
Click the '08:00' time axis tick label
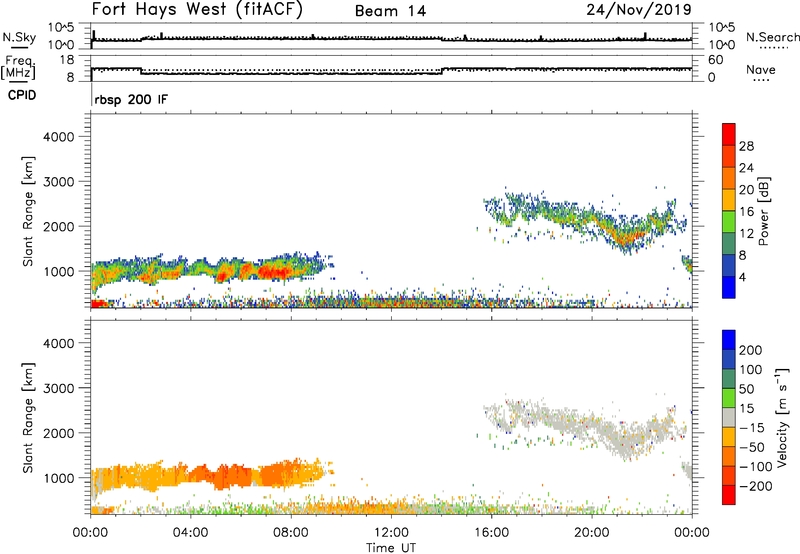[x=291, y=533]
